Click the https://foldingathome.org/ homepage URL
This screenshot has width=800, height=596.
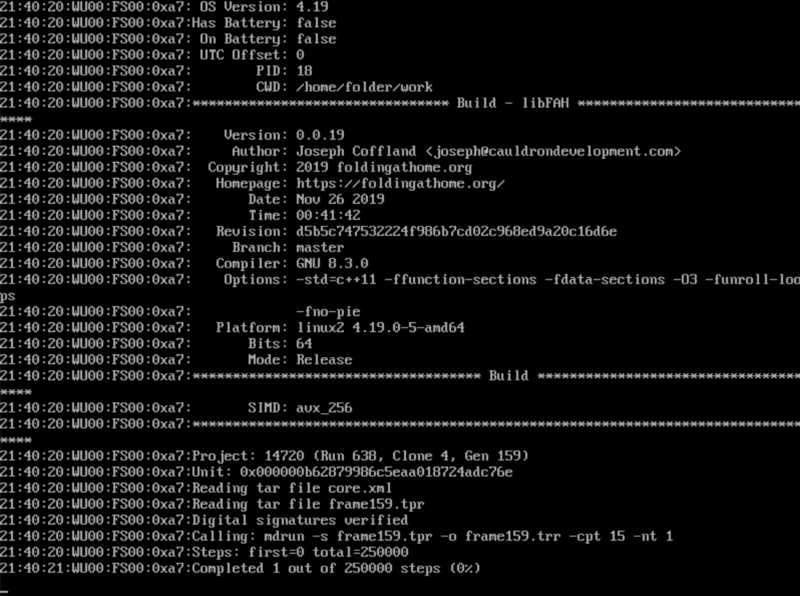[400, 183]
